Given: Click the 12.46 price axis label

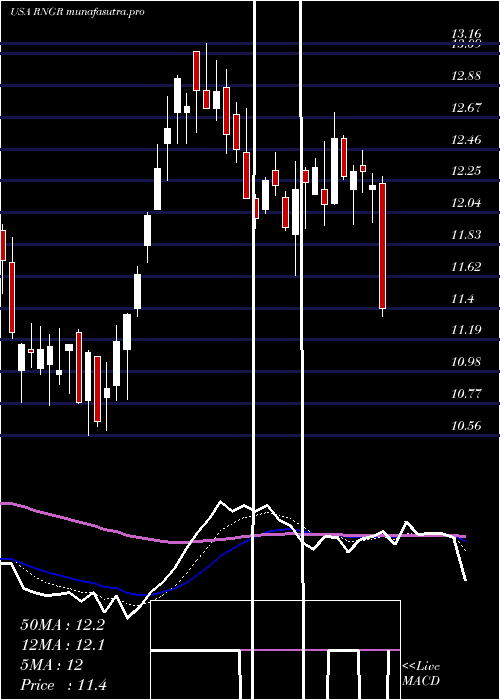Looking at the screenshot, I should (466, 140).
